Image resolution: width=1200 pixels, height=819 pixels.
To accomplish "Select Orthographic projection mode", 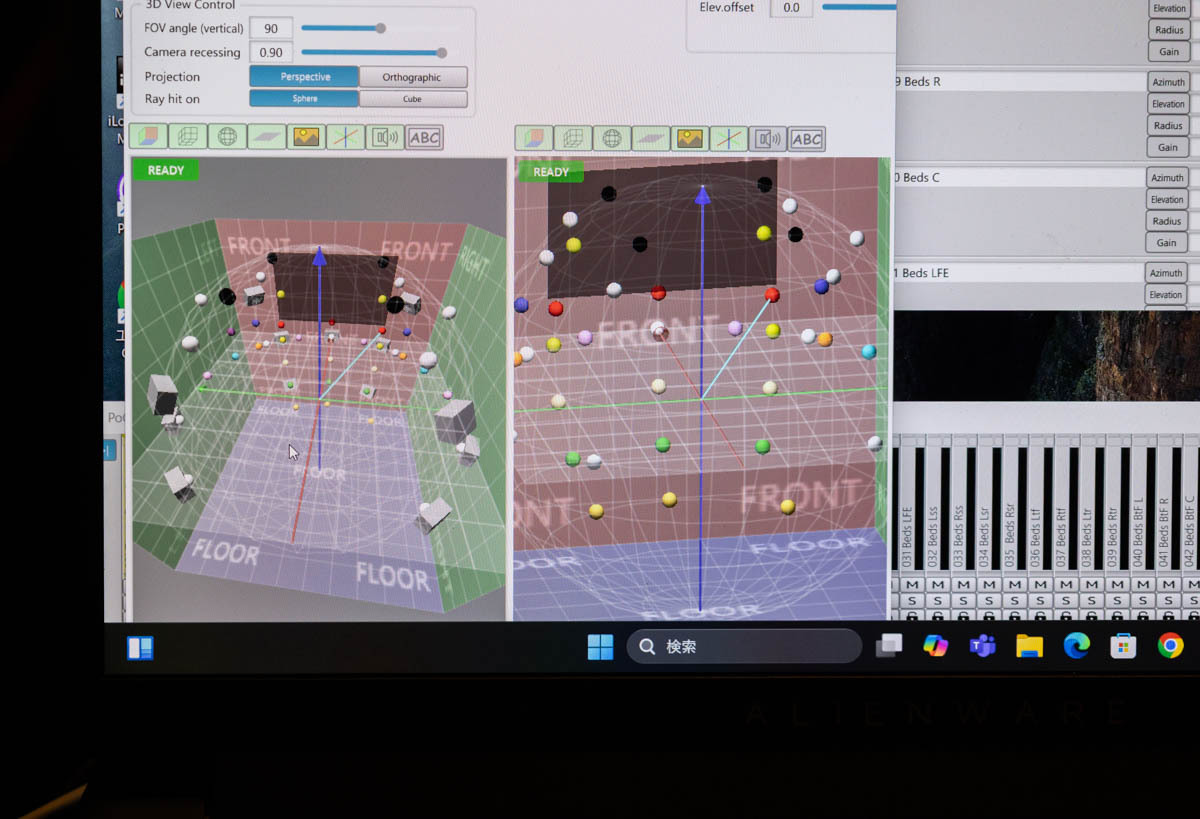I will (412, 77).
